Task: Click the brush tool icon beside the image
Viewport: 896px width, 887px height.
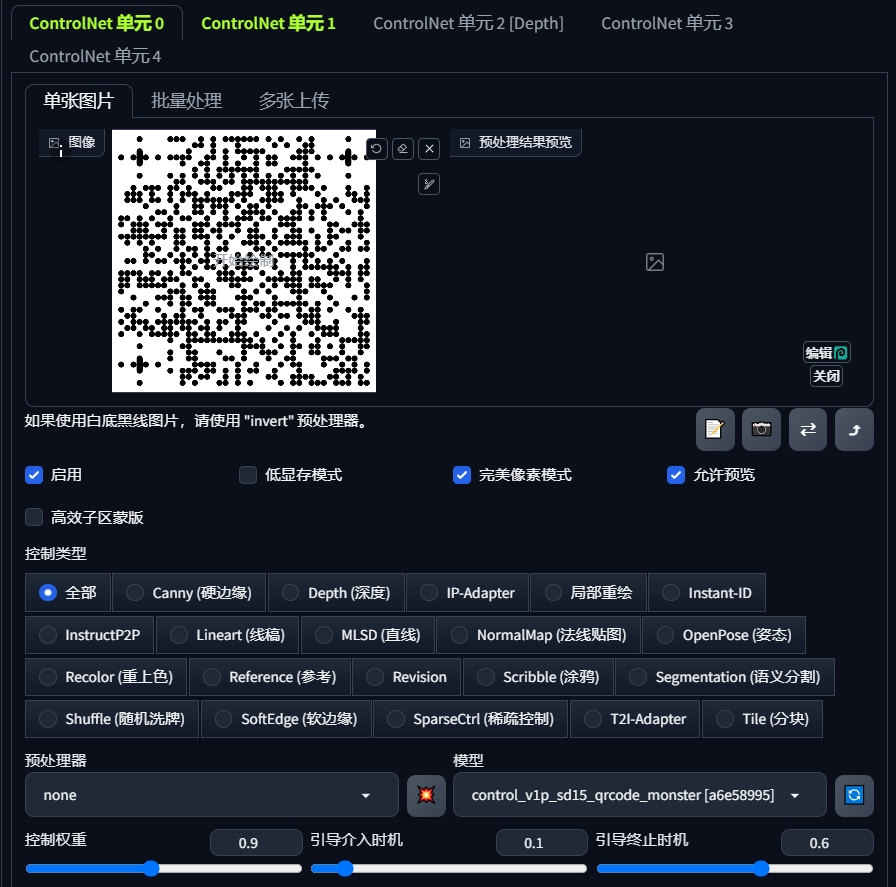Action: pos(429,184)
